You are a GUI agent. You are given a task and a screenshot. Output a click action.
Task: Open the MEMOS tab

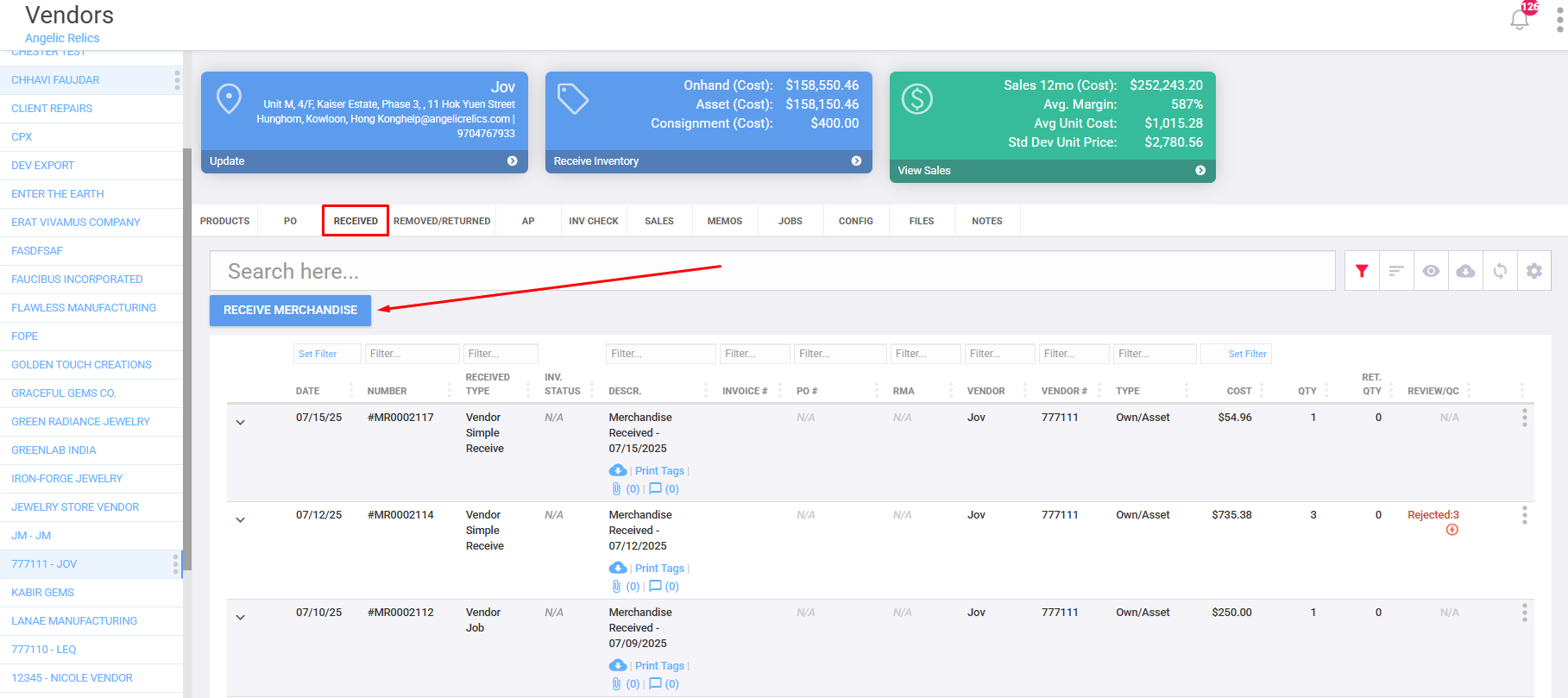[725, 221]
